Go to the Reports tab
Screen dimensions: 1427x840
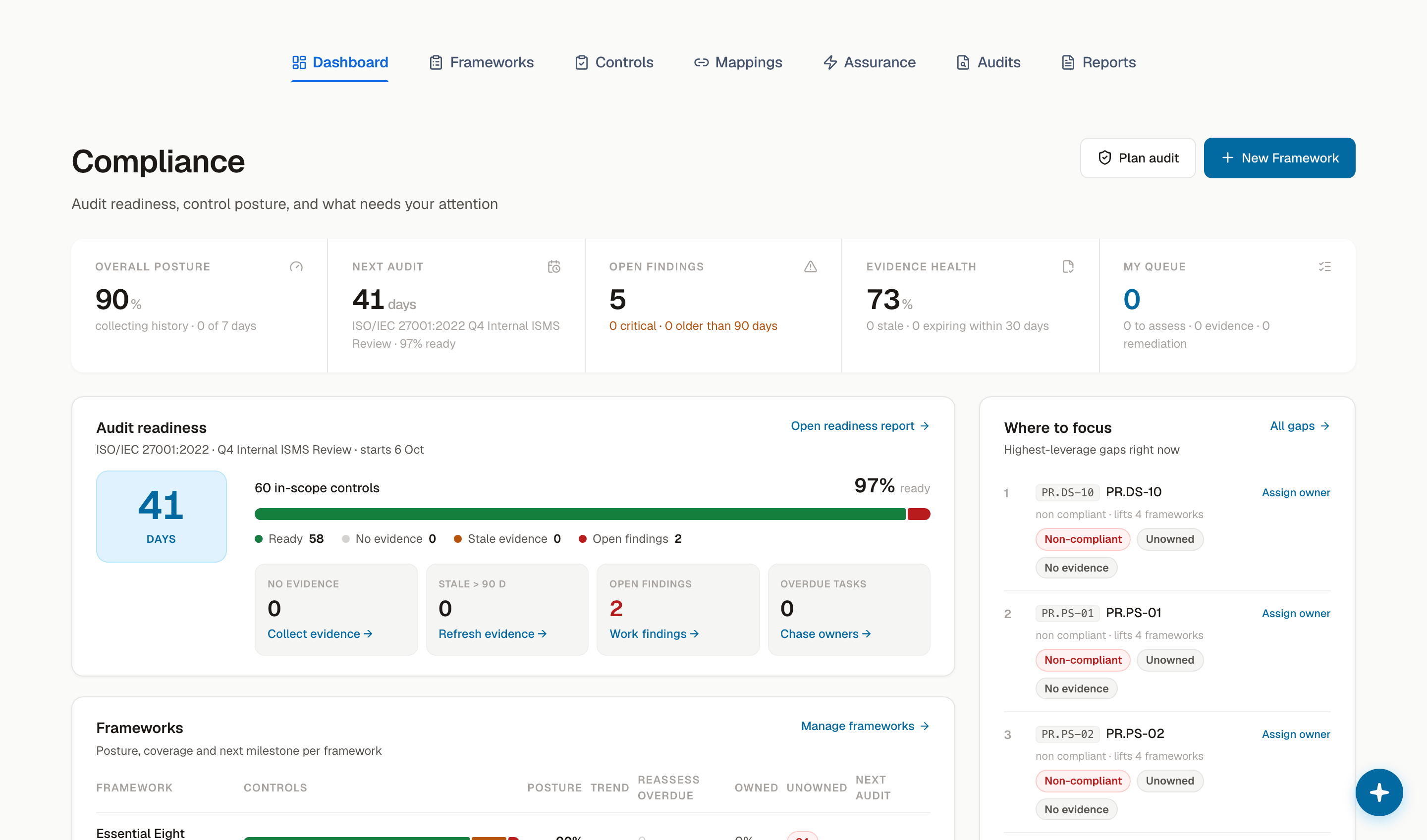point(1098,62)
